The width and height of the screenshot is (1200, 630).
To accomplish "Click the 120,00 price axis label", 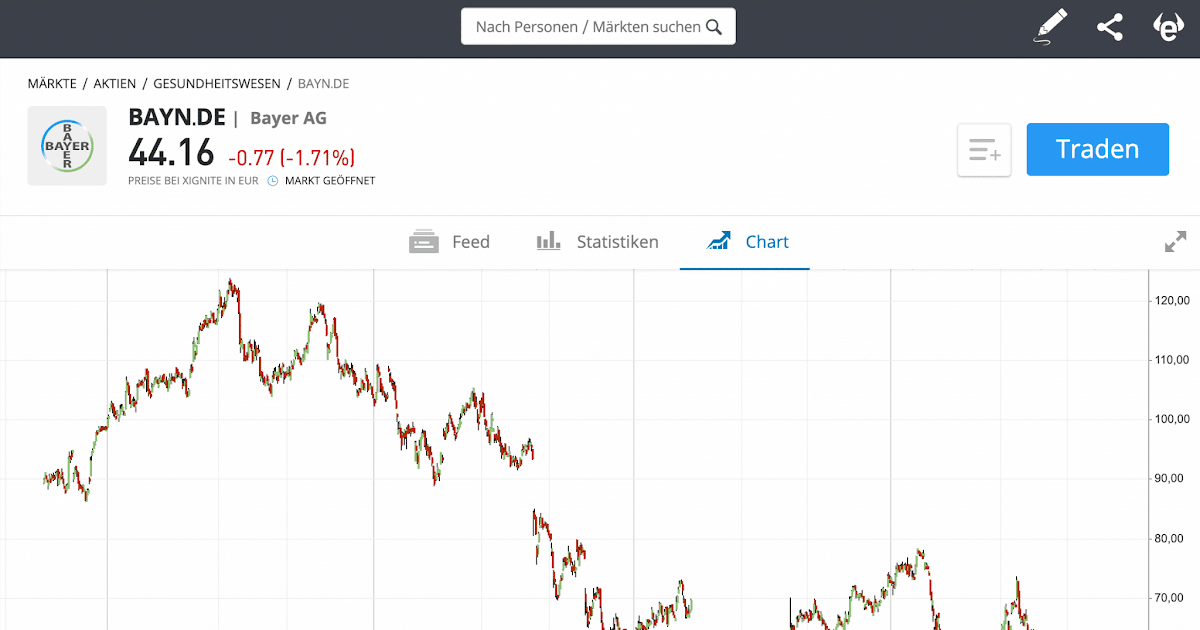I will tap(1170, 300).
